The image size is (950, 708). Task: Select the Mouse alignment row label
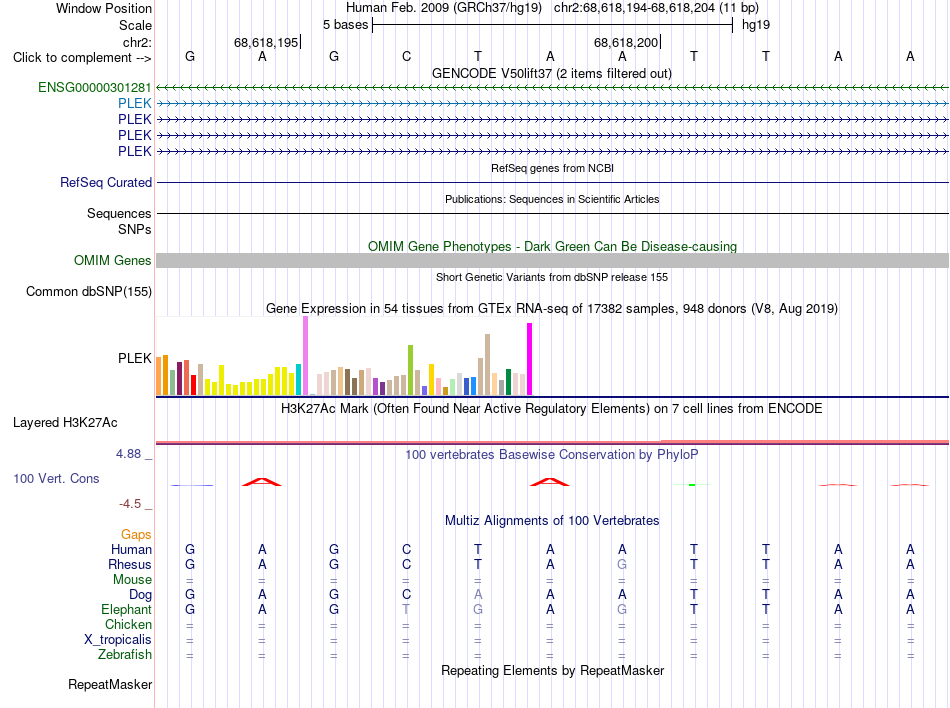click(132, 580)
